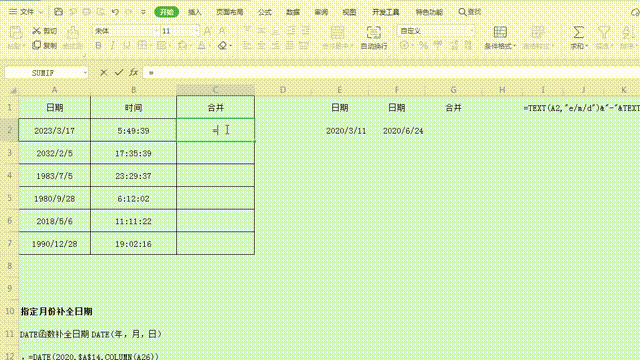Screen dimensions: 640x360
Task: Click the 查找 search button
Action: [x=470, y=12]
